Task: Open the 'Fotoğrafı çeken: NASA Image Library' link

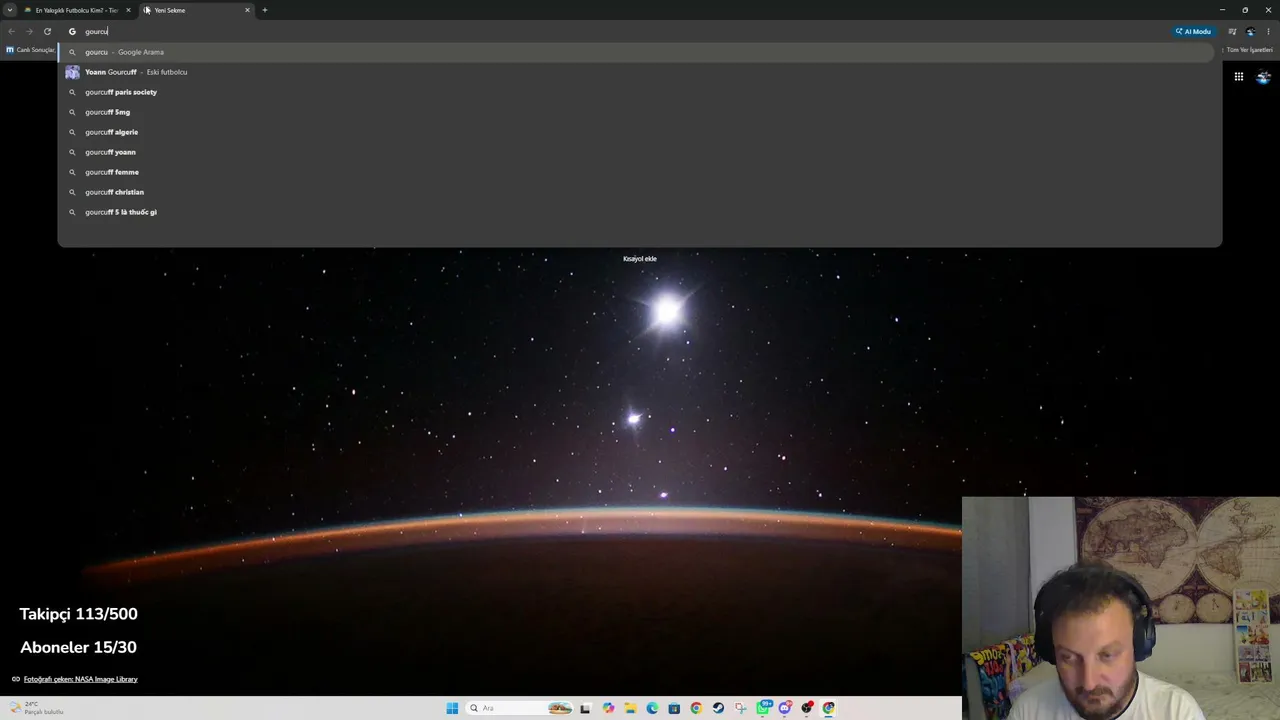Action: [80, 679]
